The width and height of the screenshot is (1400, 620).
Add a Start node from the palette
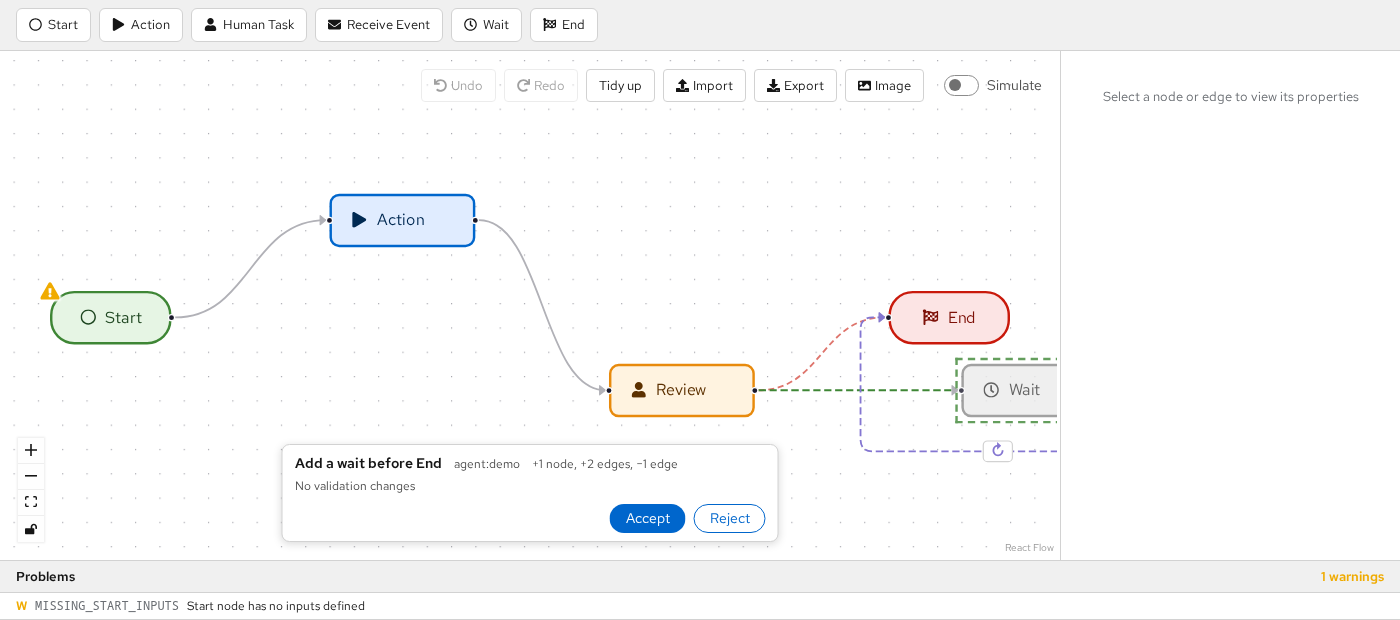tap(53, 25)
